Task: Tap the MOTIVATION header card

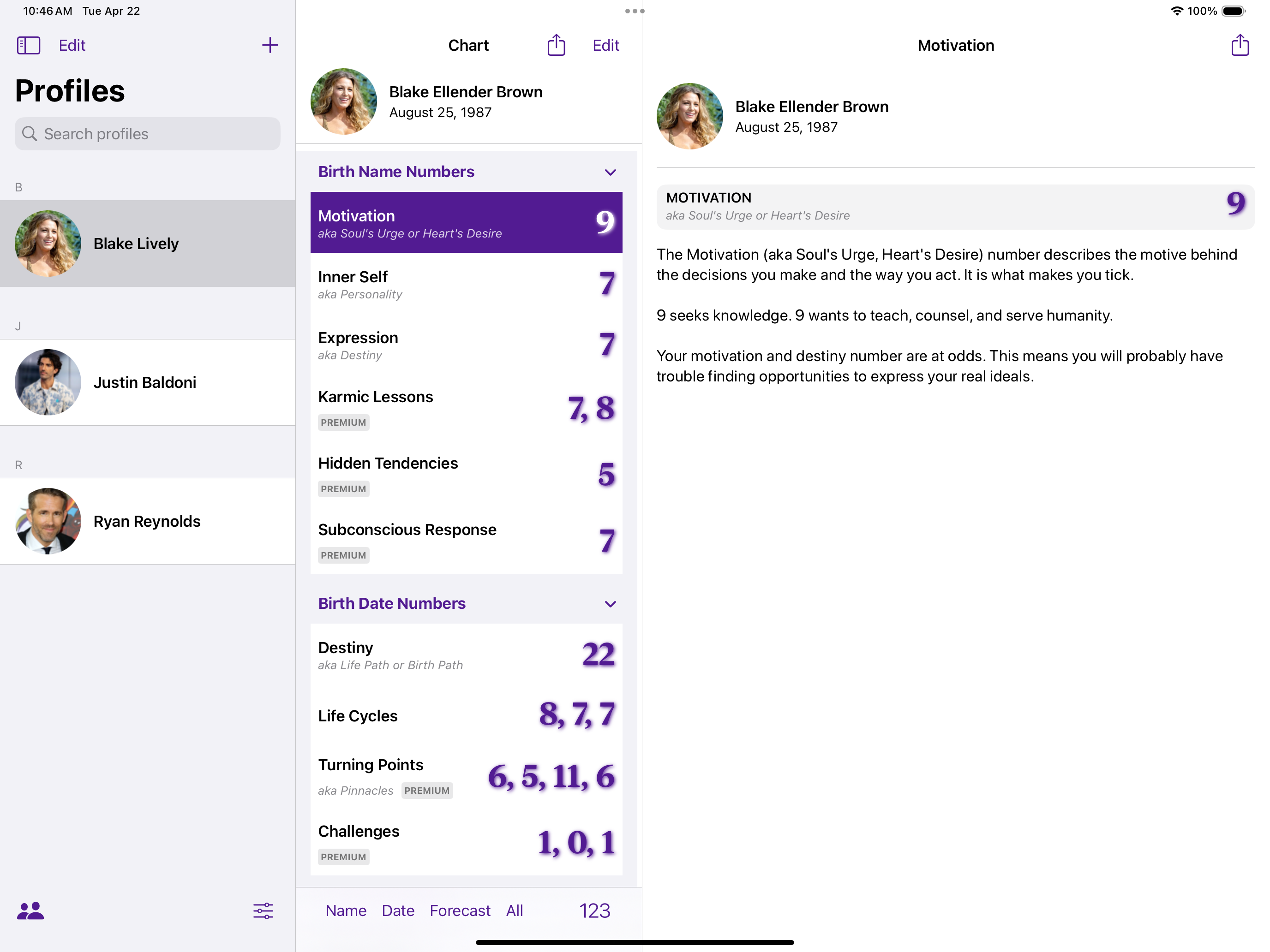Action: (x=955, y=207)
